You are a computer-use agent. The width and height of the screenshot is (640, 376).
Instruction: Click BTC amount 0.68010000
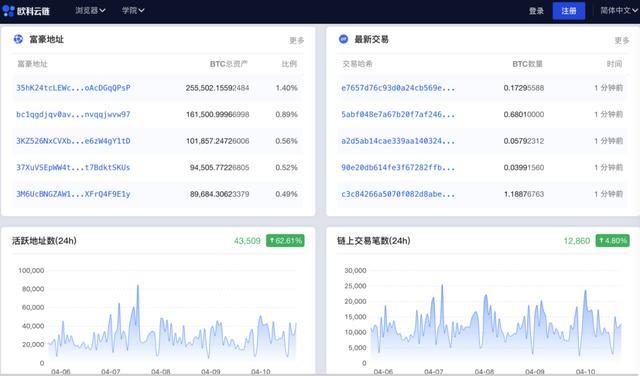[x=524, y=114]
